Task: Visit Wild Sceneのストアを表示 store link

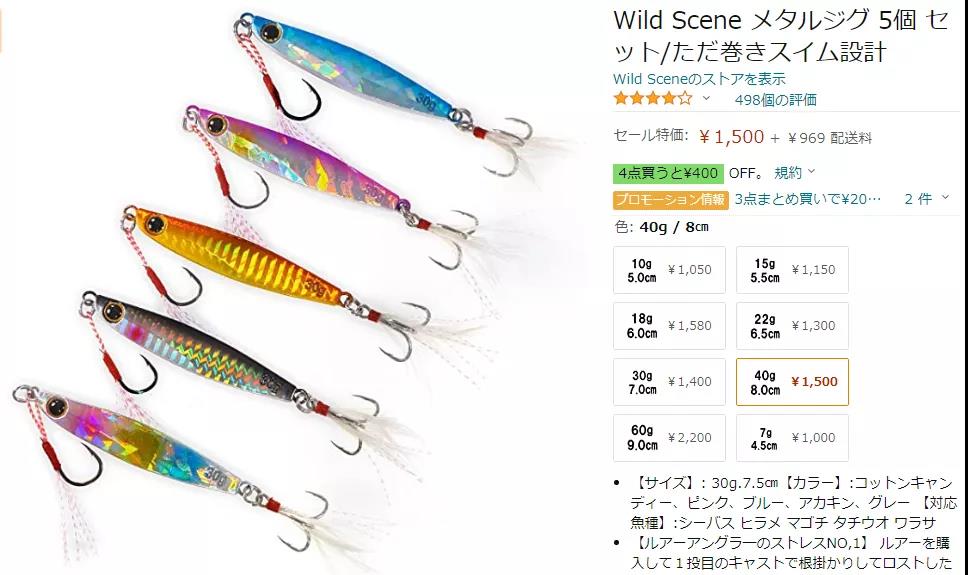Action: coord(699,79)
